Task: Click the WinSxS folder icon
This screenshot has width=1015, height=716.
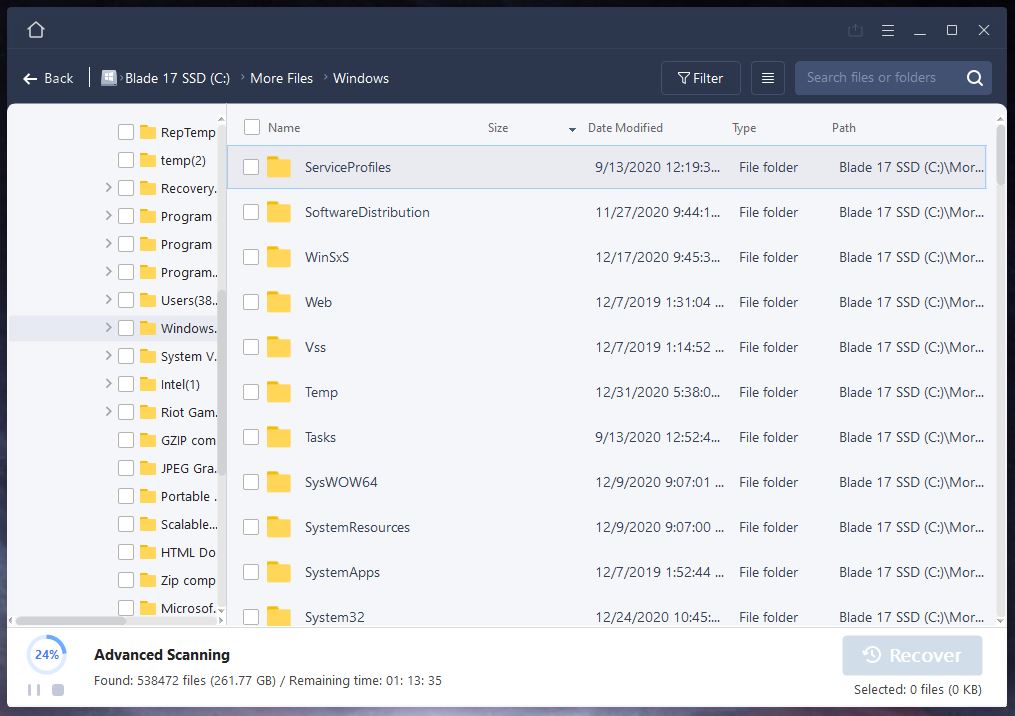Action: point(278,257)
